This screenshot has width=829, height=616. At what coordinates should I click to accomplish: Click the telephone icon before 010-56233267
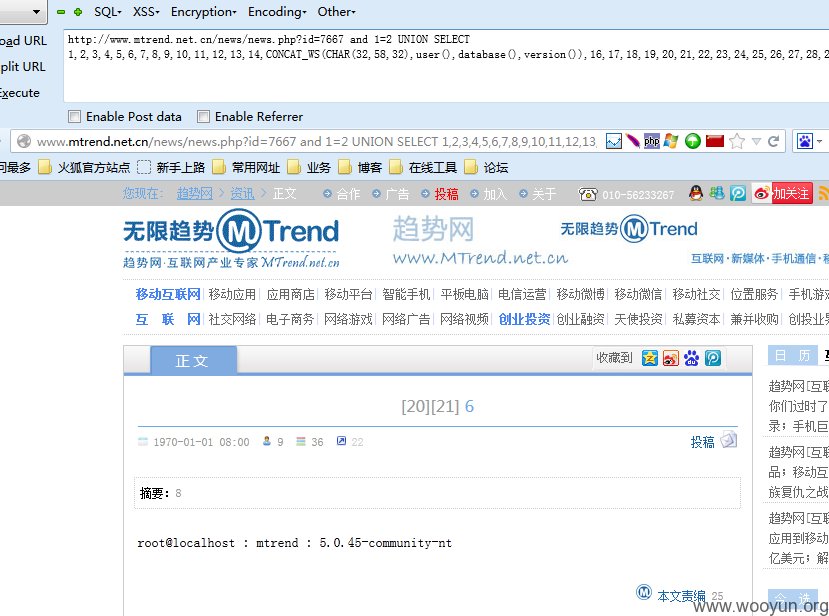587,194
